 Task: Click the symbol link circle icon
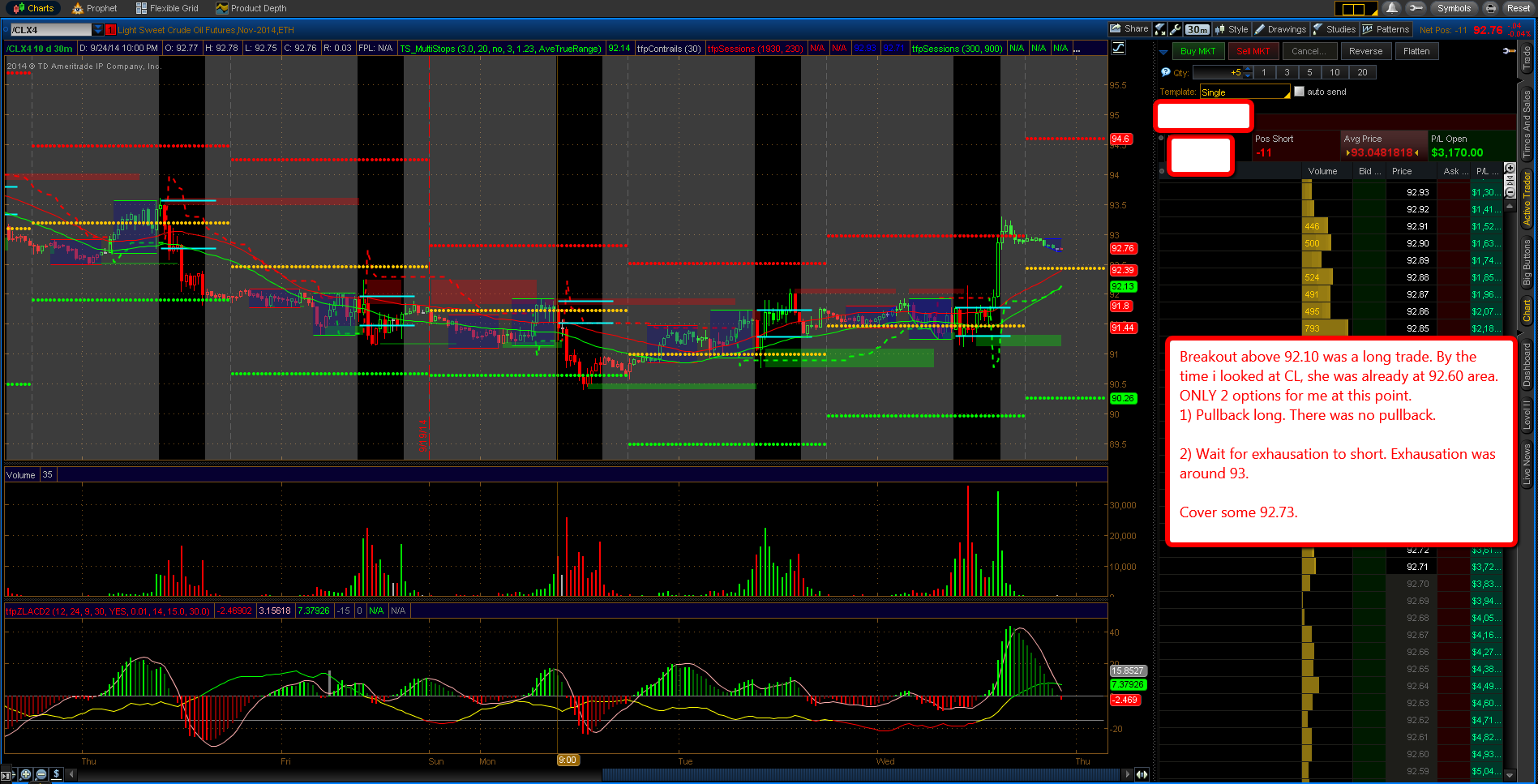tap(6, 30)
